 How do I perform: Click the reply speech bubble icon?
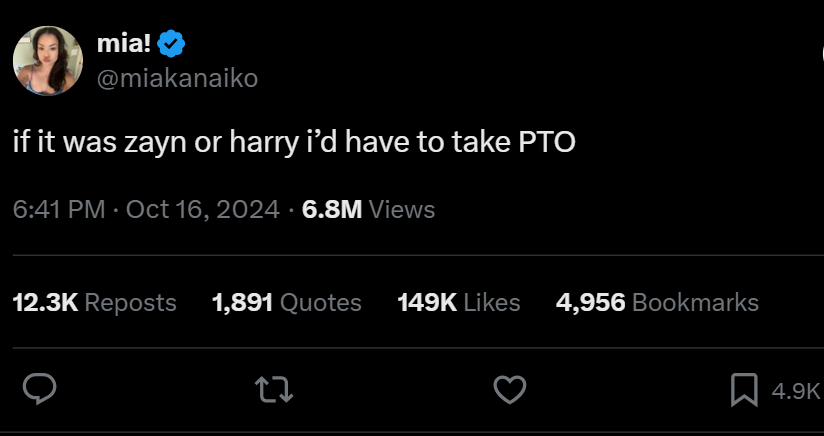pos(41,390)
